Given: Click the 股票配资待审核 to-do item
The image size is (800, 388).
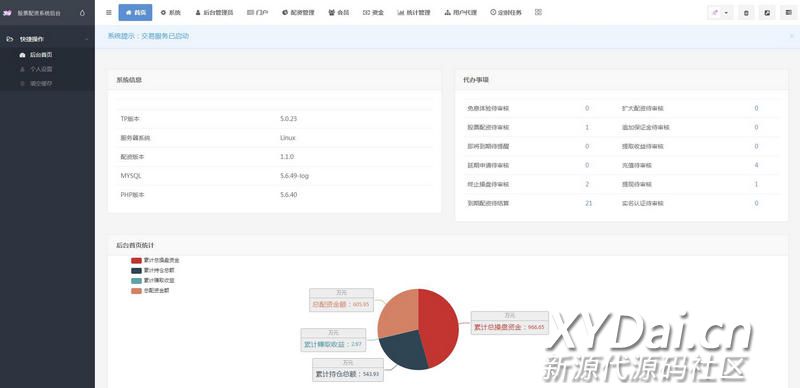Looking at the screenshot, I should pos(488,127).
